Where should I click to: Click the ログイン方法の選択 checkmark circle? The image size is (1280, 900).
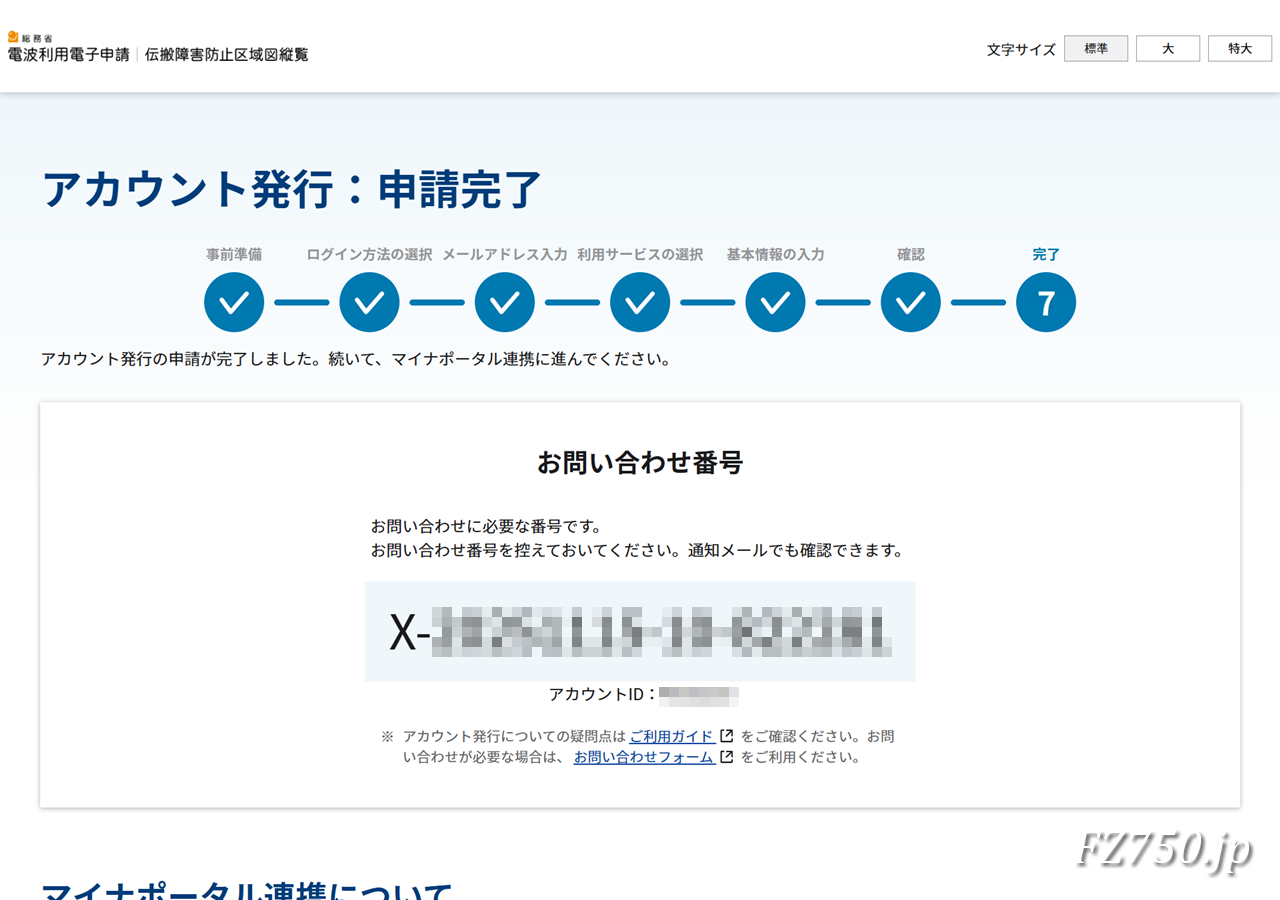pos(369,302)
